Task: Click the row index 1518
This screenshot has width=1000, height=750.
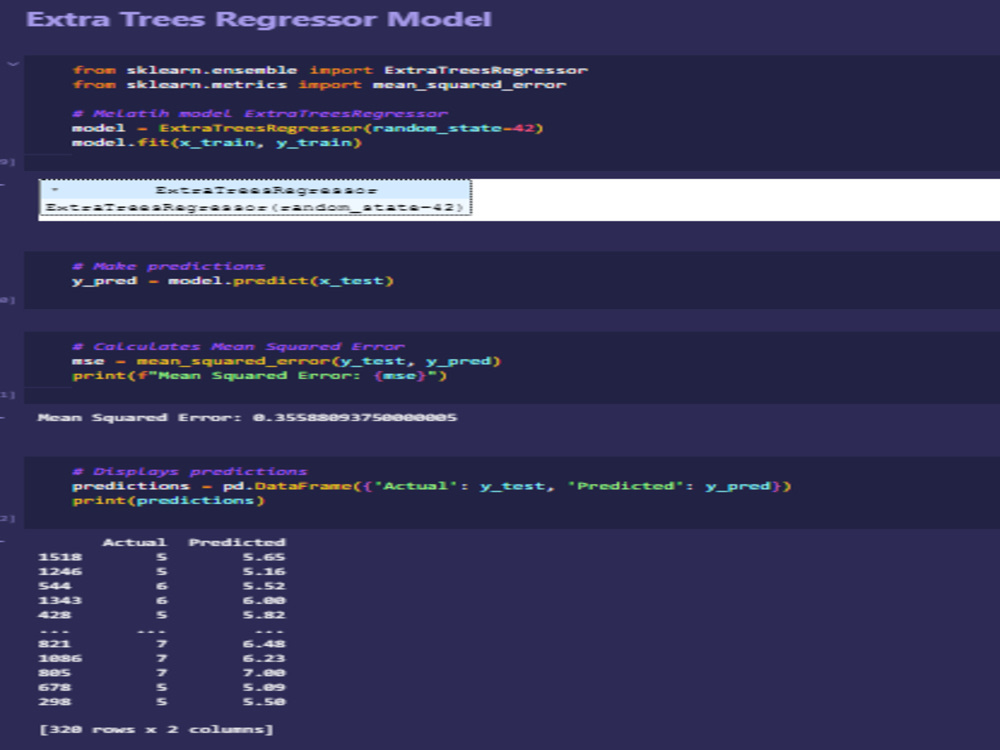Action: pos(60,557)
